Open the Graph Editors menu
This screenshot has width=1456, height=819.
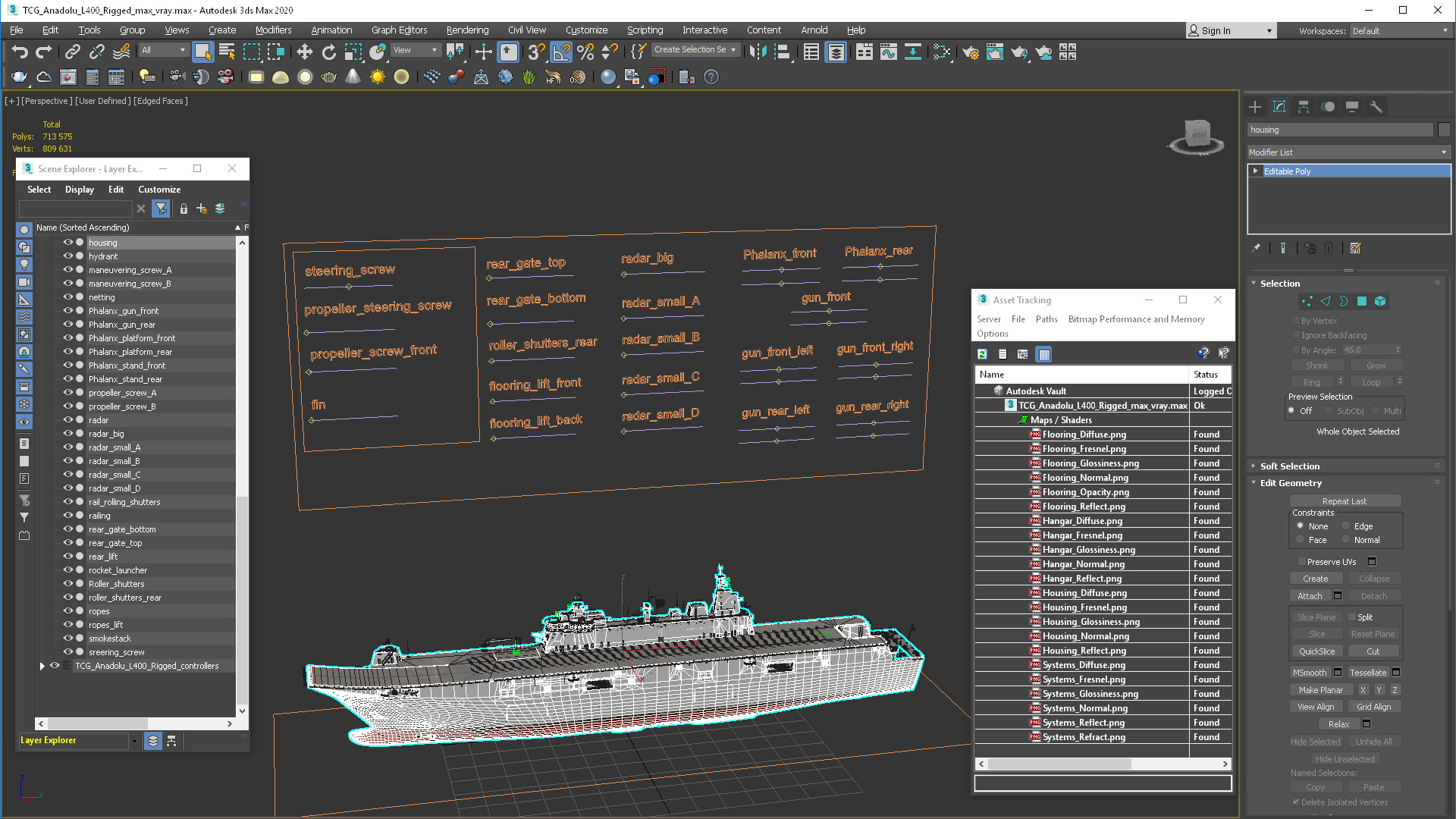click(x=399, y=30)
